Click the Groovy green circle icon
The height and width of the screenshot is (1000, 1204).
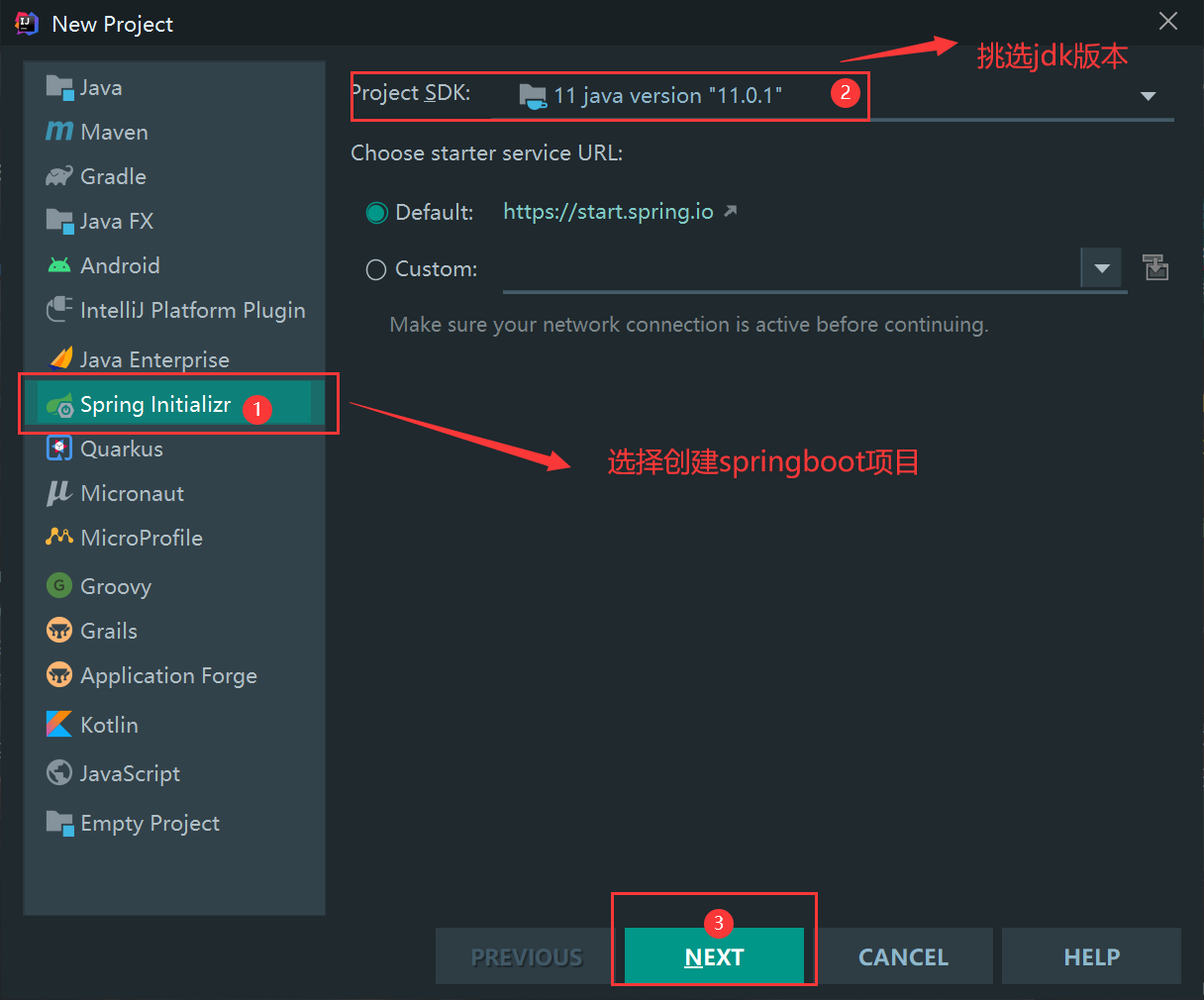59,585
